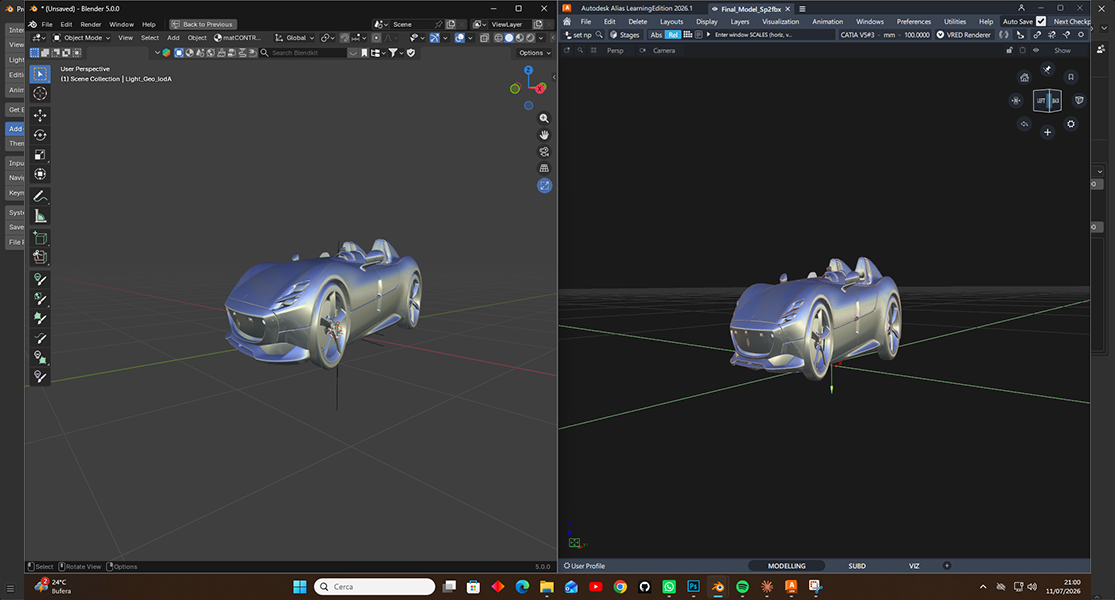
Task: Activate the Rotate tool in Blender
Action: point(40,135)
